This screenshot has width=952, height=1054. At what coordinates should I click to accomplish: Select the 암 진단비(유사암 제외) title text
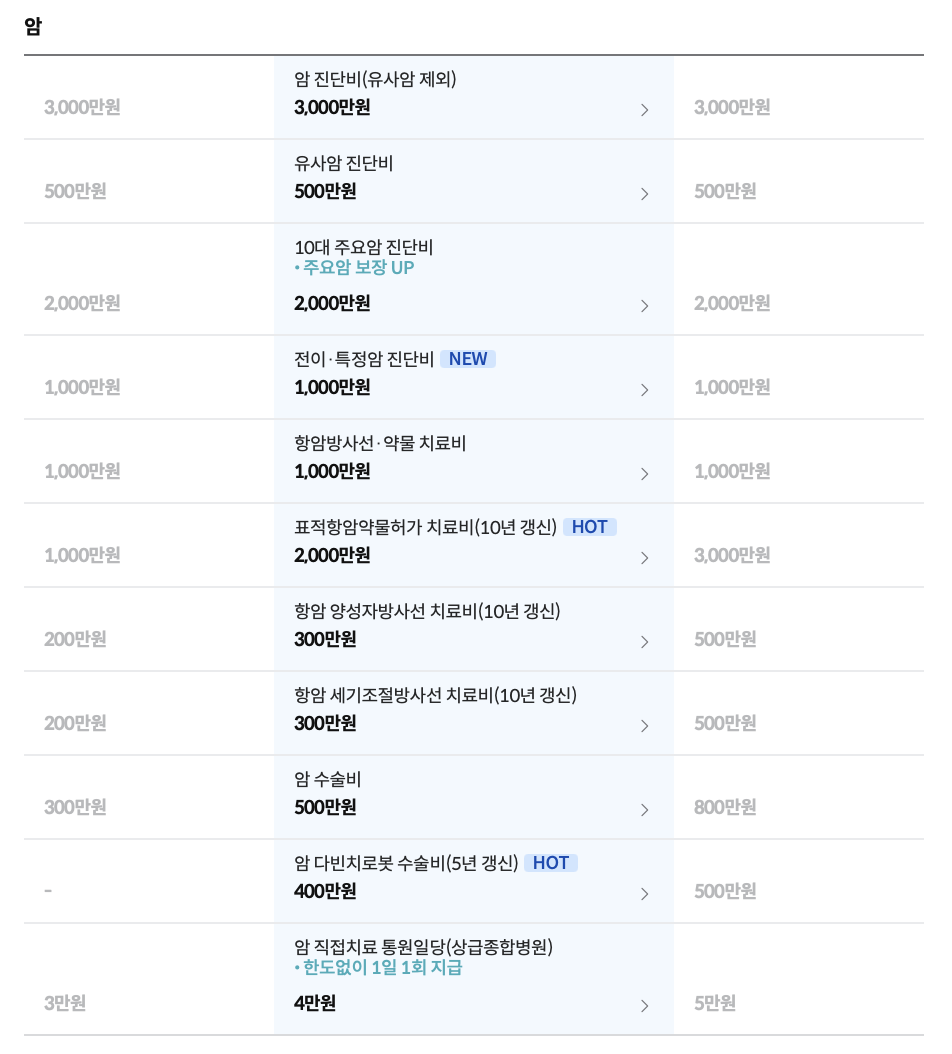(375, 79)
